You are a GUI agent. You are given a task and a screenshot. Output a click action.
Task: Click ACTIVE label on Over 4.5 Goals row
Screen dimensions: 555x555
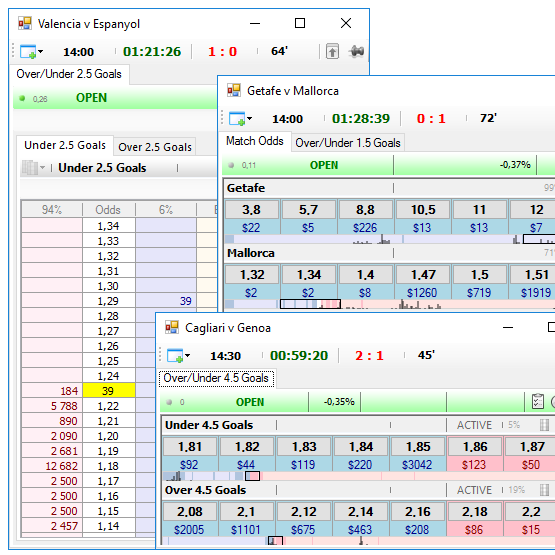click(474, 490)
